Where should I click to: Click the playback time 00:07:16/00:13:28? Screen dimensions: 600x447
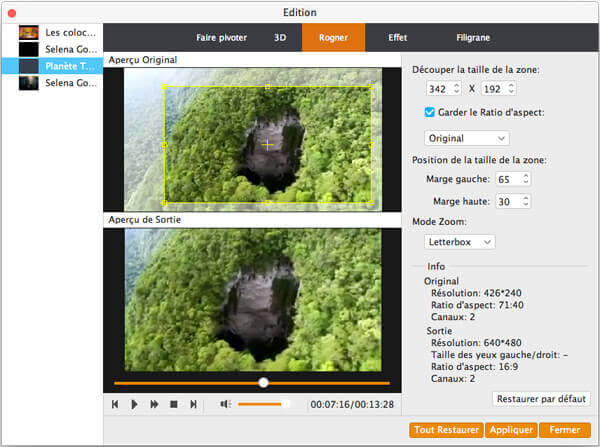point(352,405)
